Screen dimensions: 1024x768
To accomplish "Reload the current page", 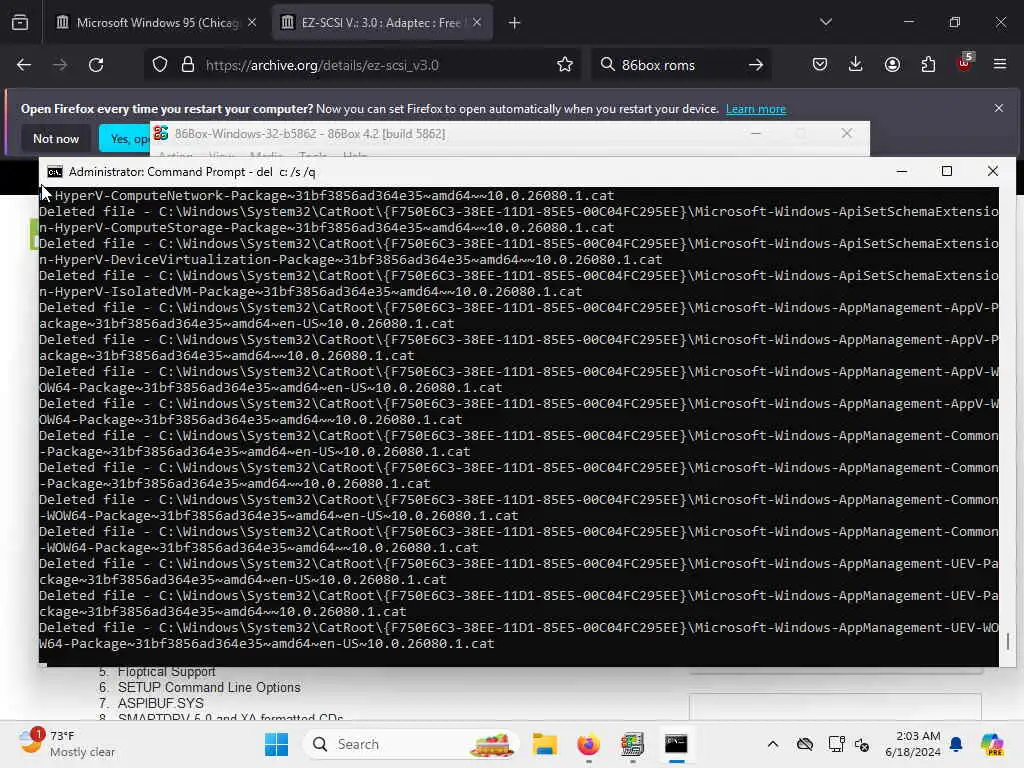I will coord(96,65).
